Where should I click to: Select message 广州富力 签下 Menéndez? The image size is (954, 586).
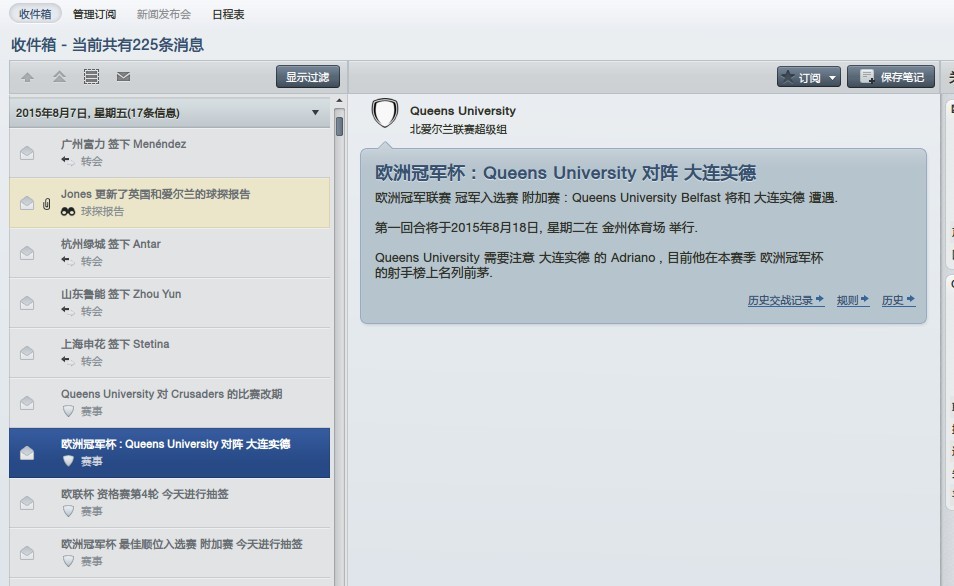pyautogui.click(x=170, y=153)
